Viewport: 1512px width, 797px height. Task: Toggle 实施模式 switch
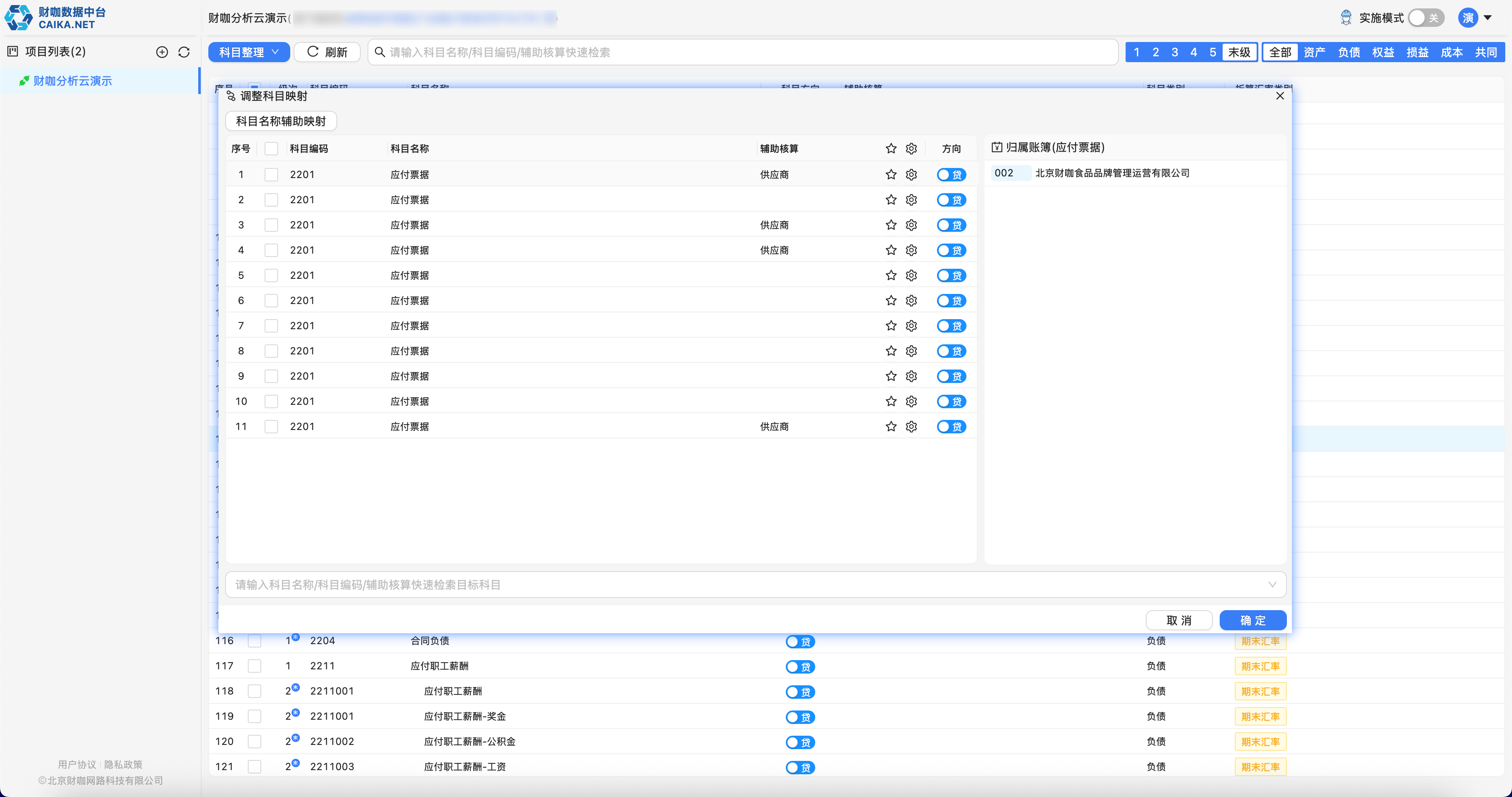pyautogui.click(x=1425, y=18)
